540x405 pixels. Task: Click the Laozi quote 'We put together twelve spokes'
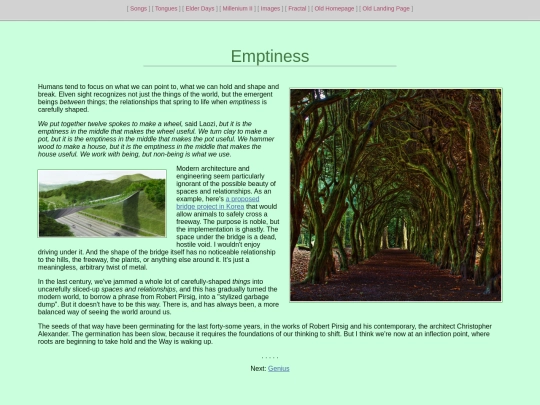pyautogui.click(x=156, y=139)
